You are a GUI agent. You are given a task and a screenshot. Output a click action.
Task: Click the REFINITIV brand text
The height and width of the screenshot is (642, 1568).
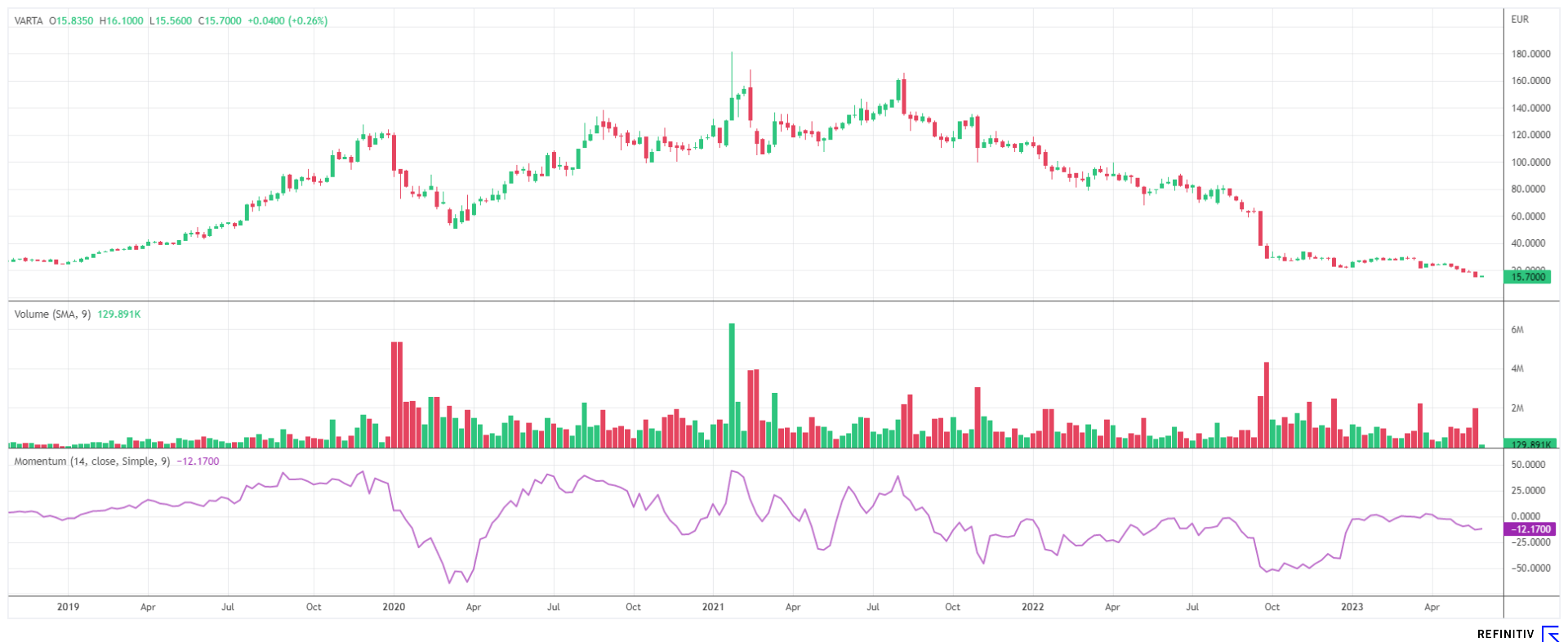pos(1505,635)
